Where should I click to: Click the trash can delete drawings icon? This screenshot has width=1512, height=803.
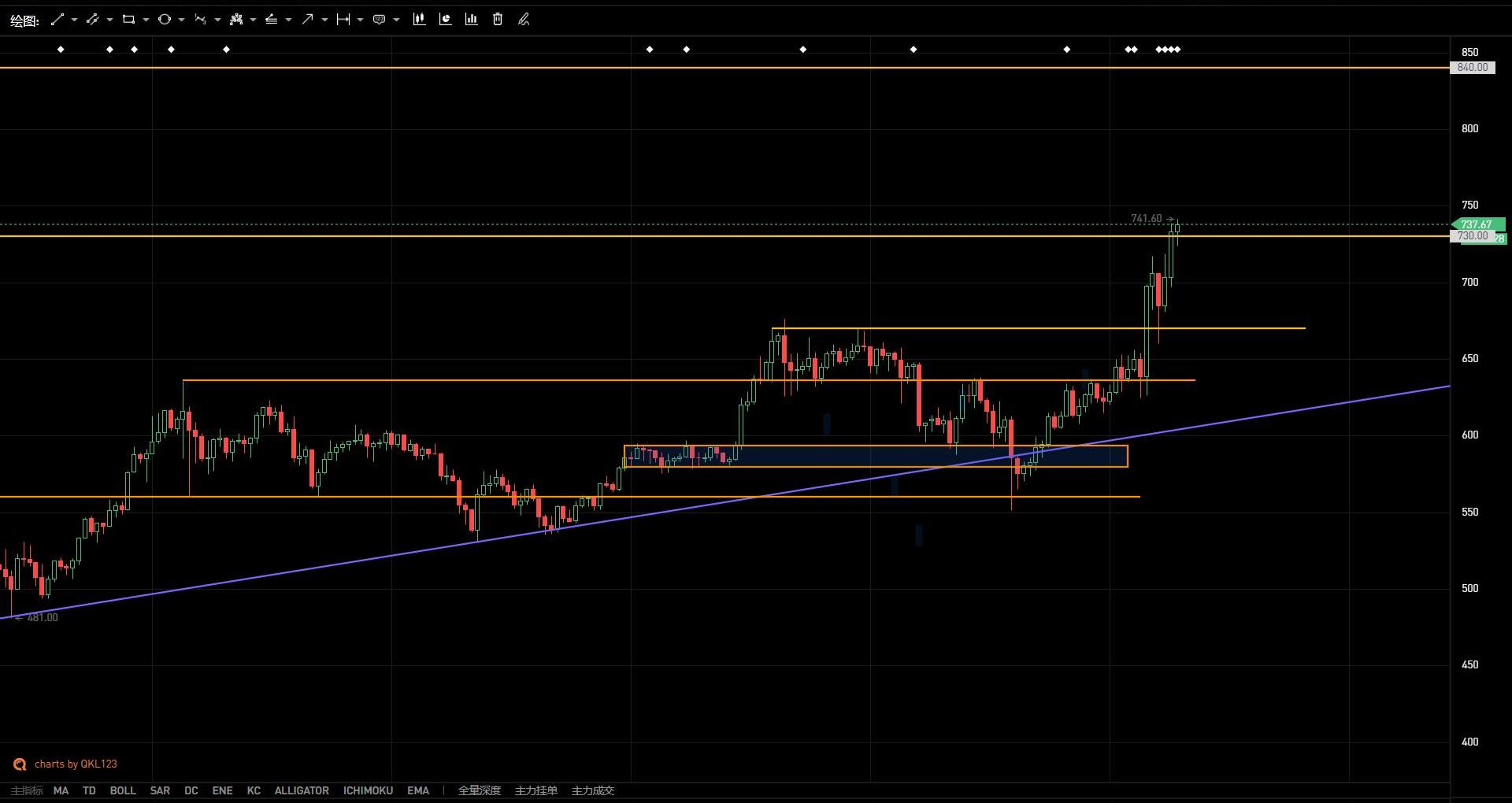coord(498,20)
